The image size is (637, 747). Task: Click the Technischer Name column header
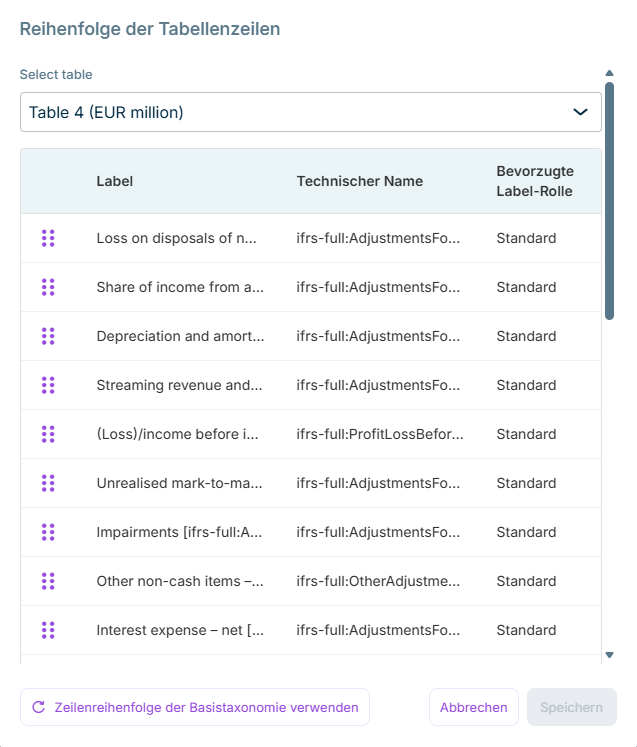coord(359,181)
